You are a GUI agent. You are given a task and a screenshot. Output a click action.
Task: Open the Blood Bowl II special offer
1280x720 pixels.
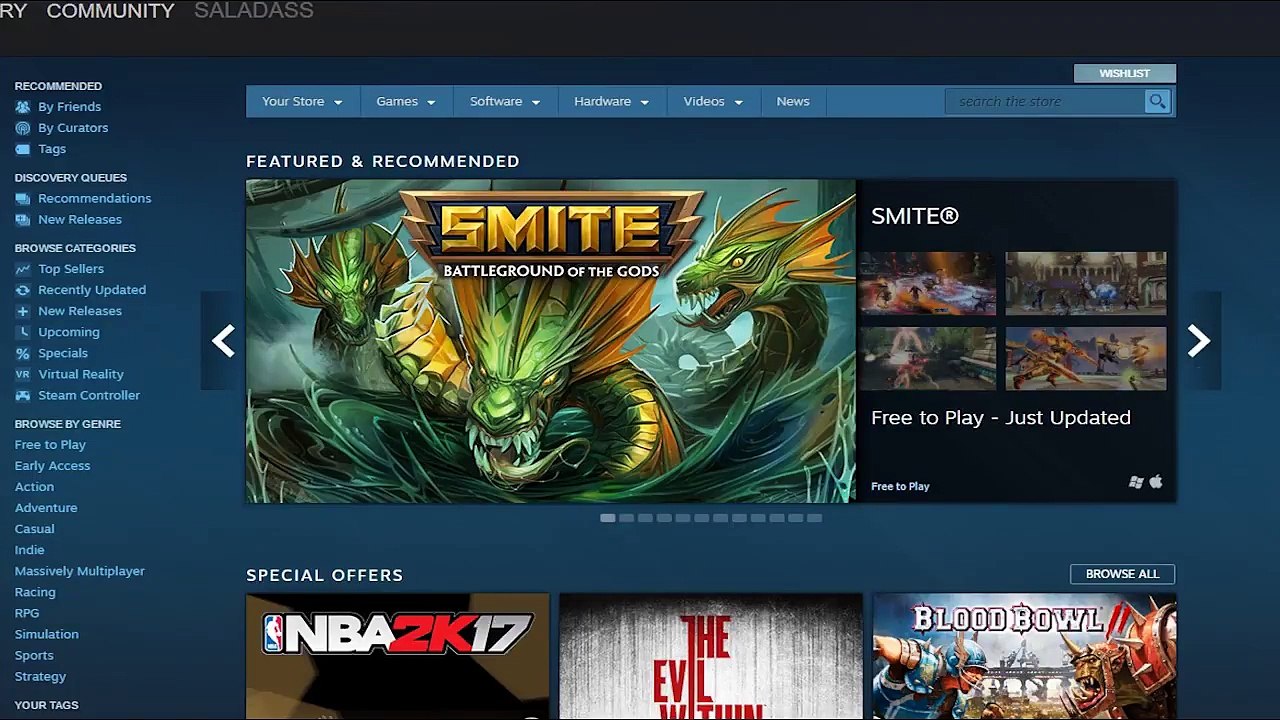[x=1024, y=656]
